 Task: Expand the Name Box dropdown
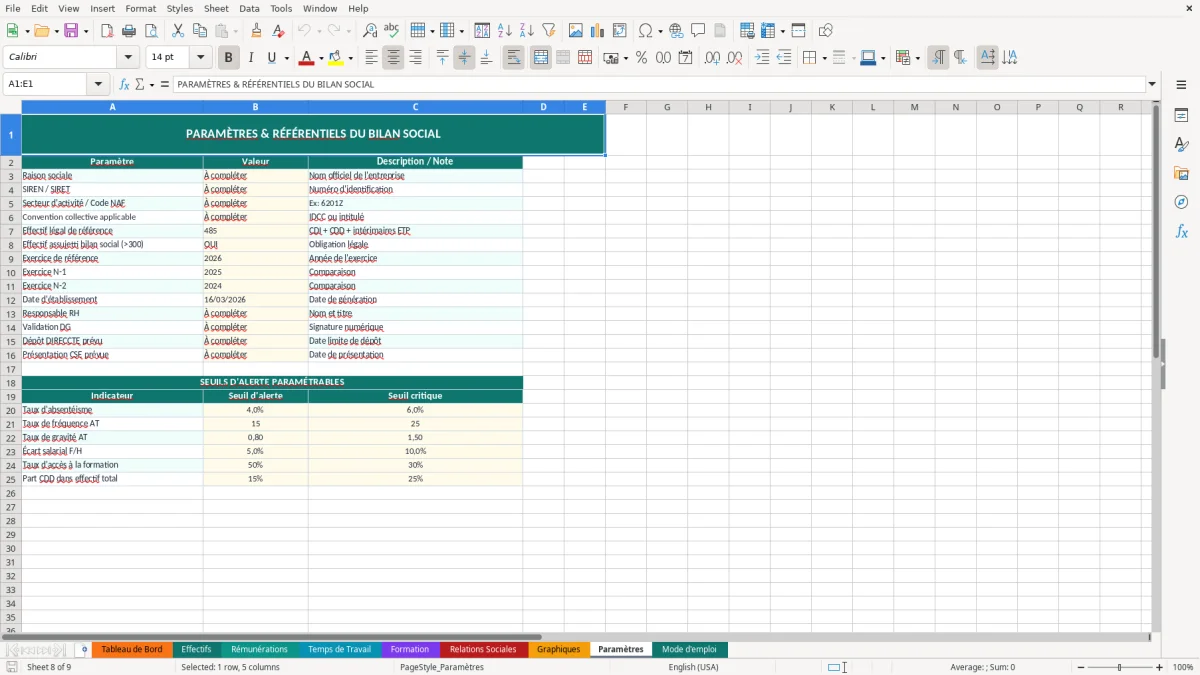(98, 84)
